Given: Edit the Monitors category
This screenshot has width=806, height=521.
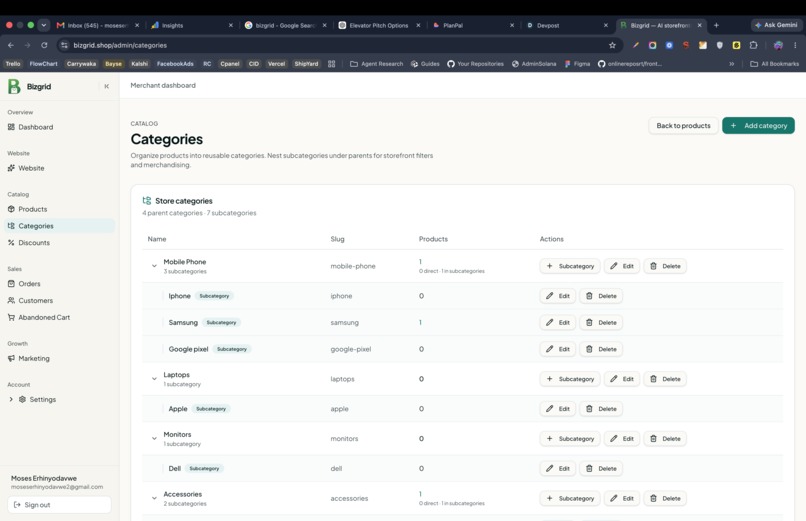Looking at the screenshot, I should point(621,439).
